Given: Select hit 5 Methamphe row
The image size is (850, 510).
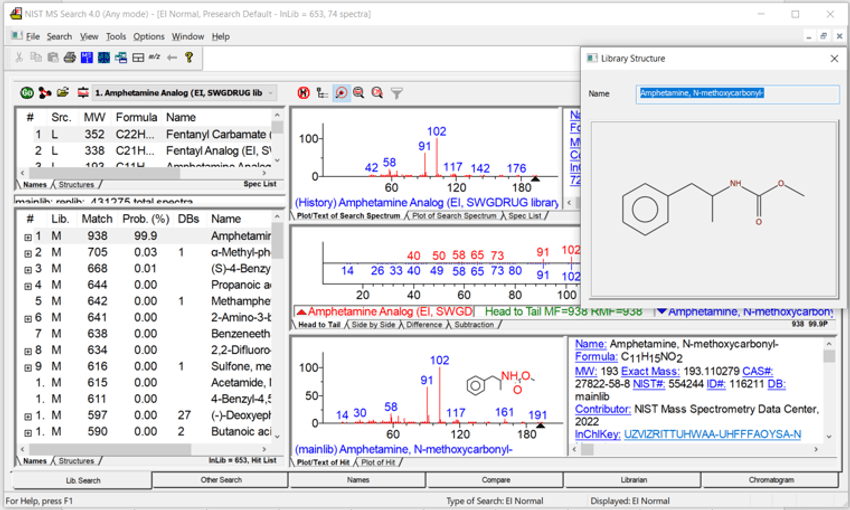Looking at the screenshot, I should (146, 301).
